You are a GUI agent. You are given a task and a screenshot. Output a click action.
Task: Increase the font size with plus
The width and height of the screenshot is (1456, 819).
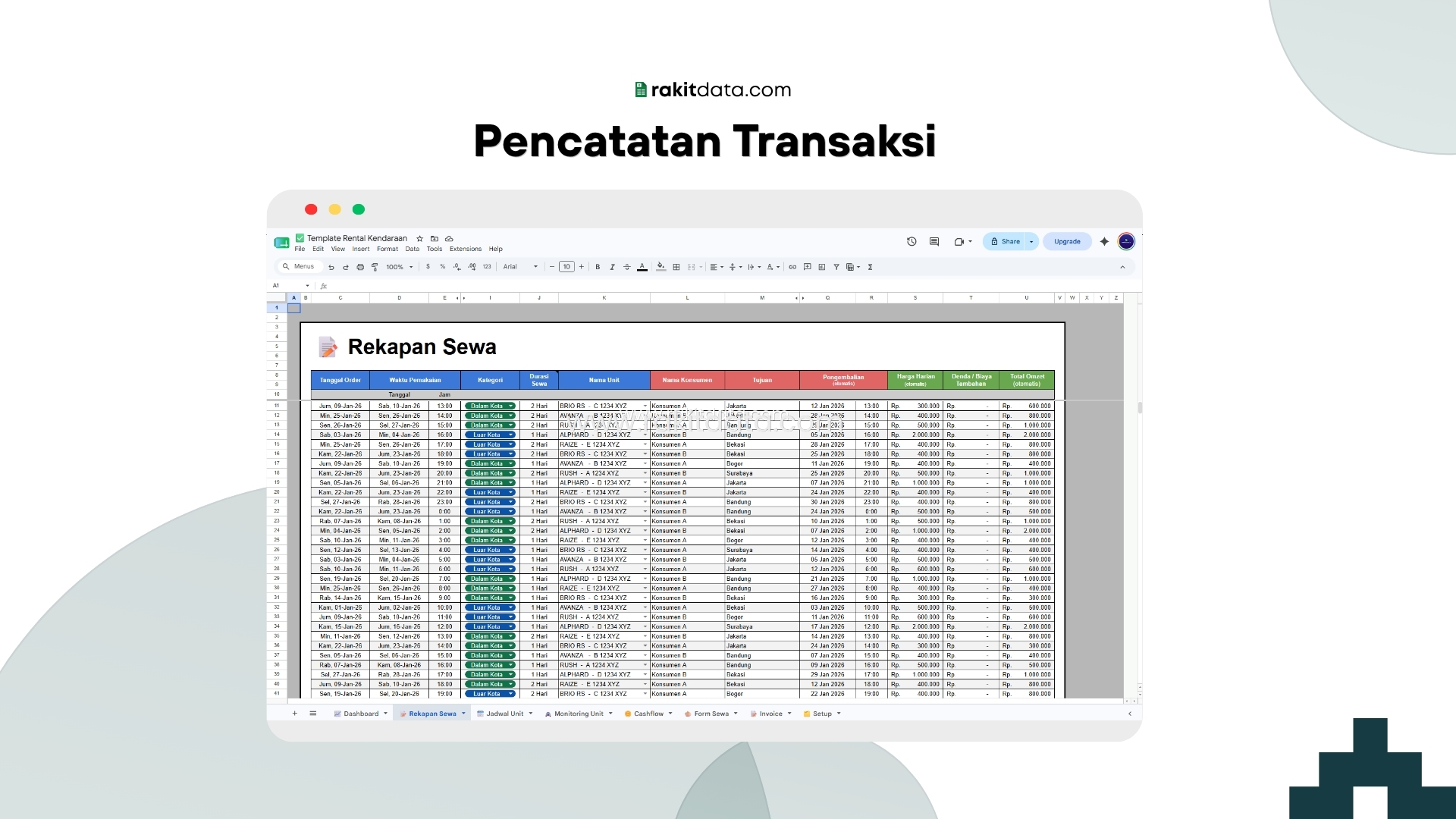tap(582, 267)
